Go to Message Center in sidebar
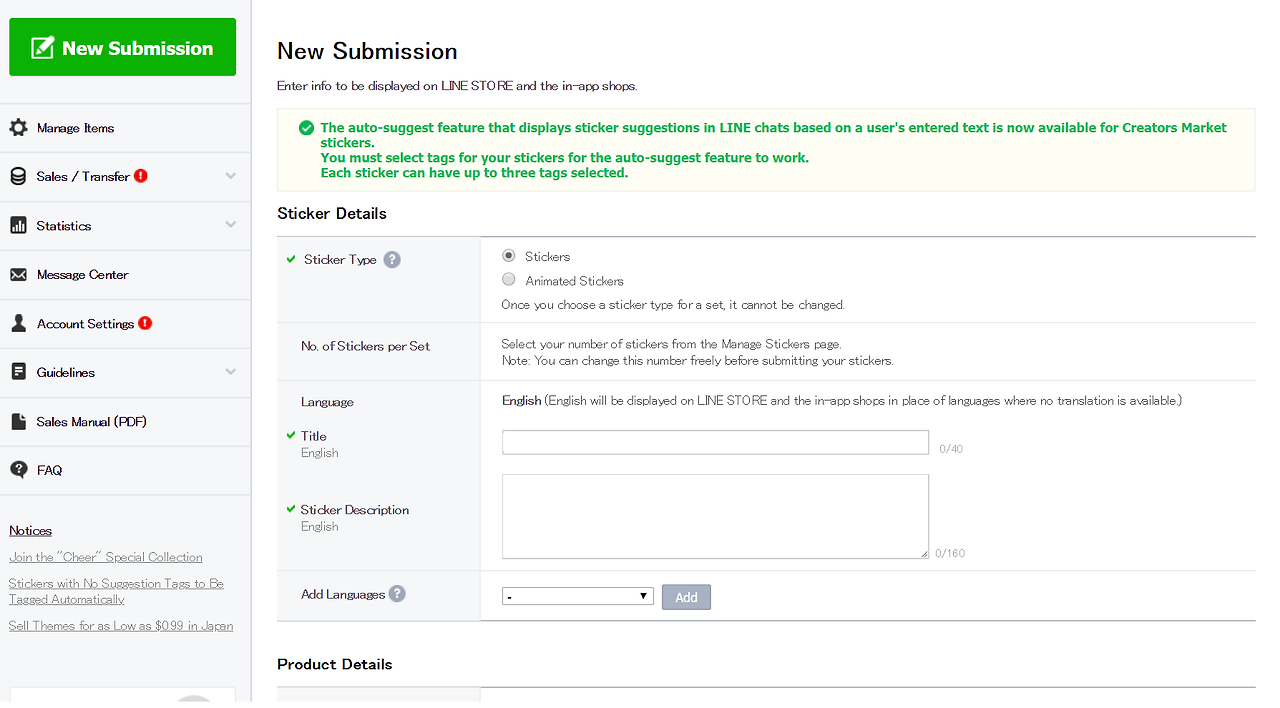1280x708 pixels. [82, 275]
